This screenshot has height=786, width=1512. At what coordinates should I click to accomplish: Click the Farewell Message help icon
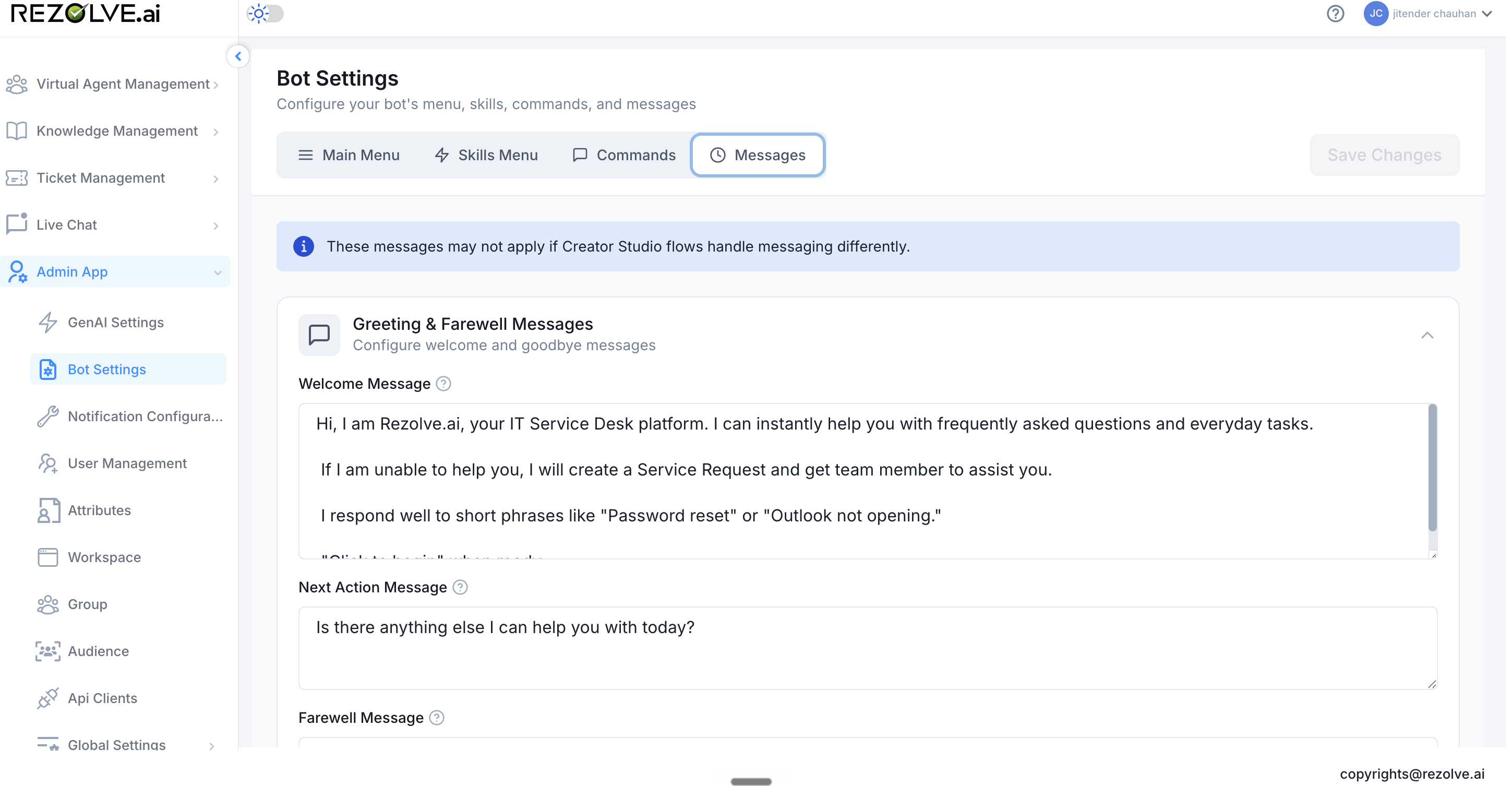pos(437,718)
